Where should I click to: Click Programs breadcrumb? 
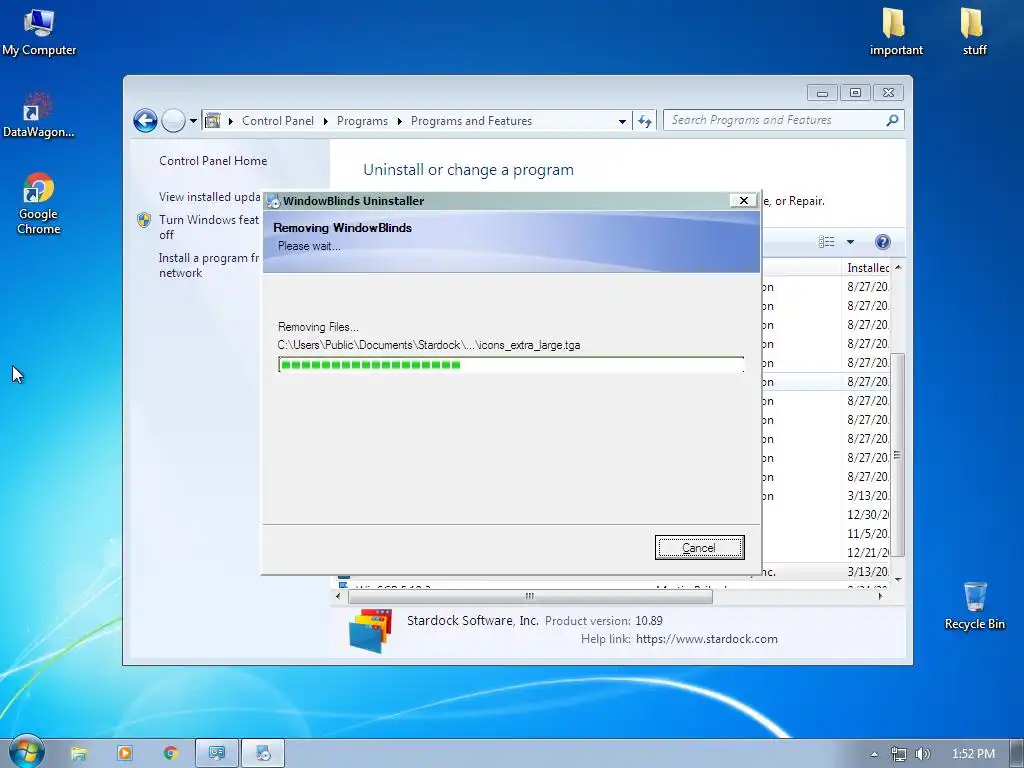362,121
